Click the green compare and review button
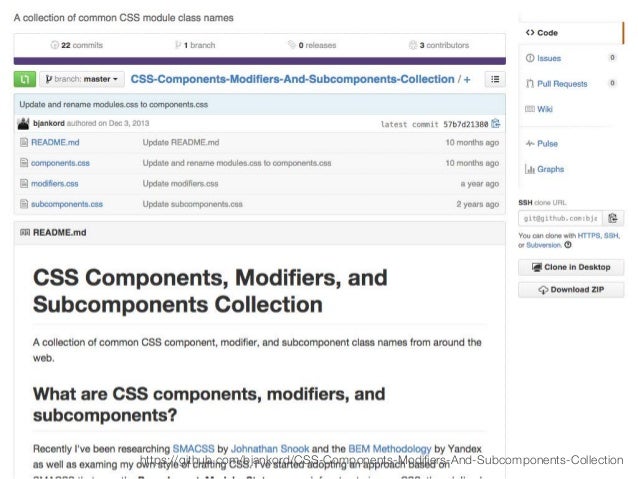 tap(24, 79)
